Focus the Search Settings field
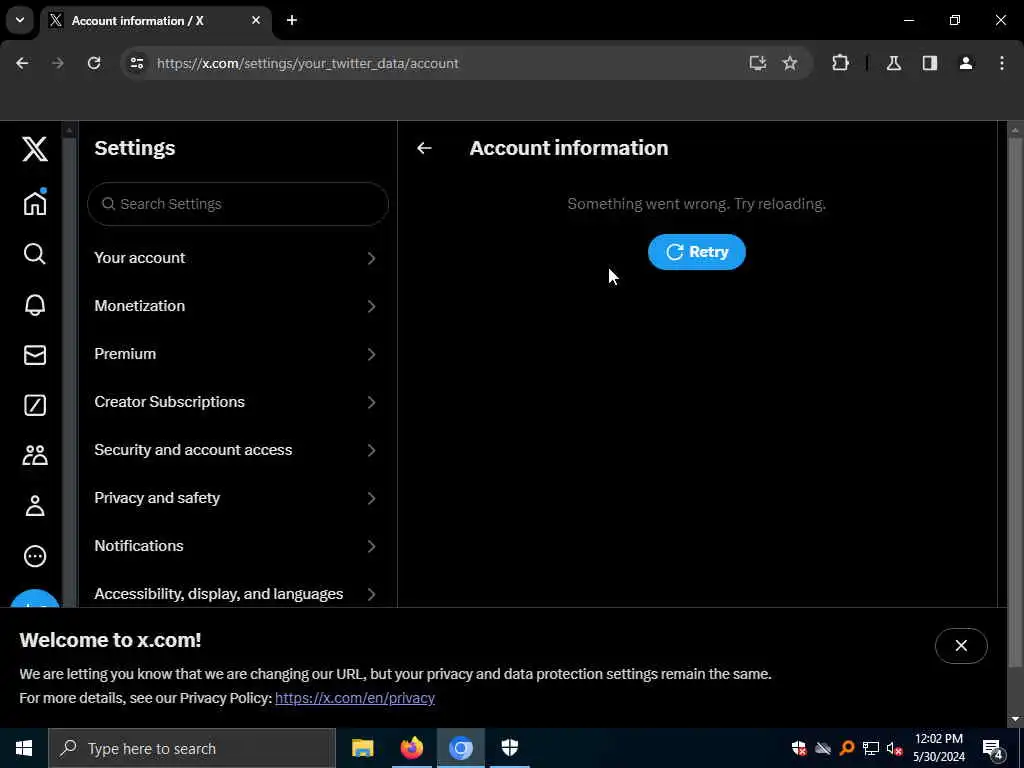Viewport: 1024px width, 768px height. point(238,204)
